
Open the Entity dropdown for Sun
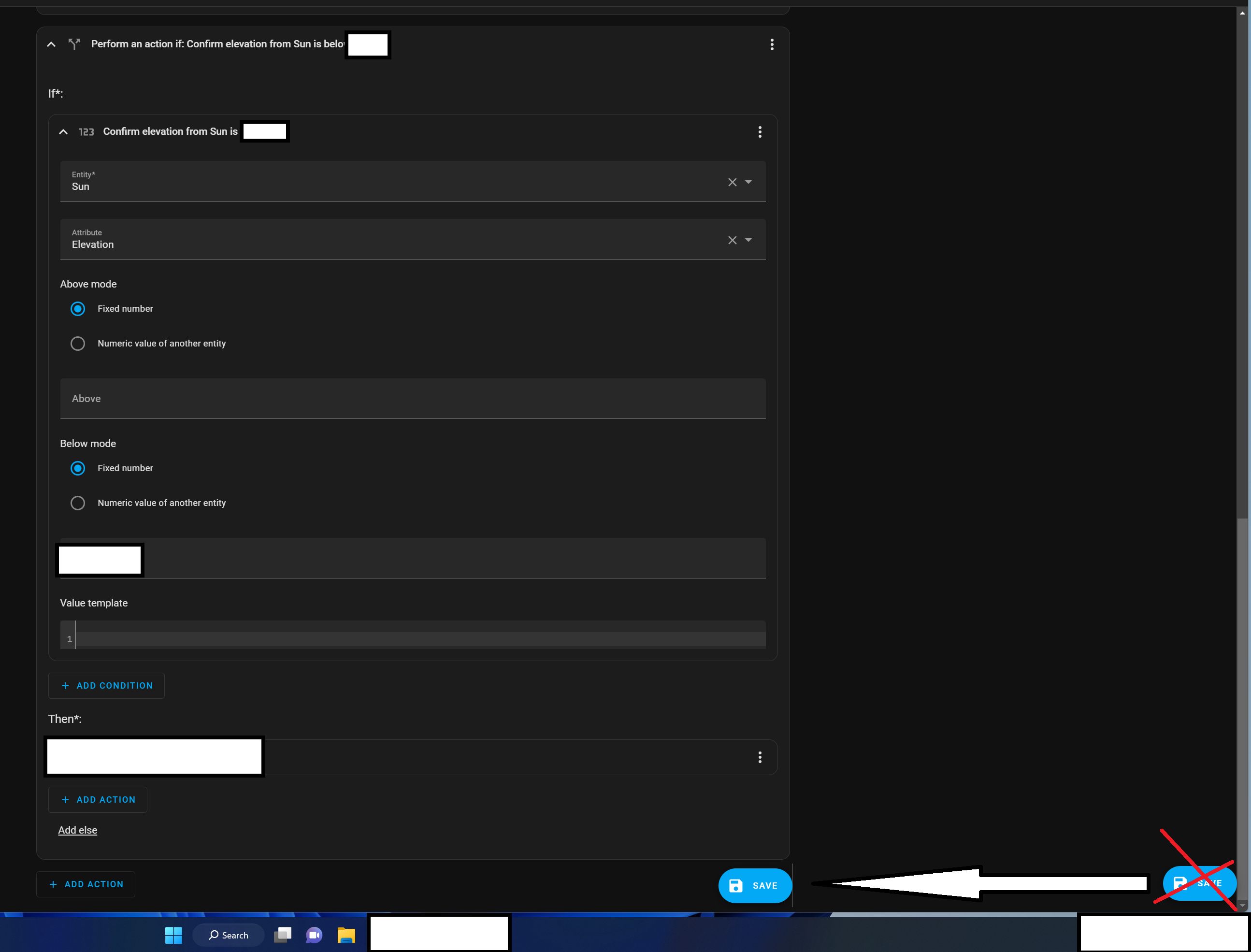point(749,182)
